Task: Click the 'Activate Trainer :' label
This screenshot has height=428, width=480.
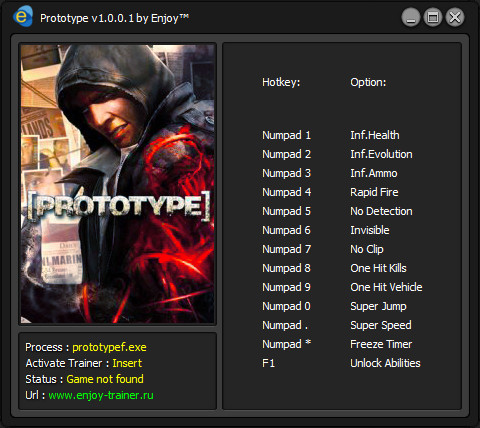Action: pyautogui.click(x=67, y=363)
